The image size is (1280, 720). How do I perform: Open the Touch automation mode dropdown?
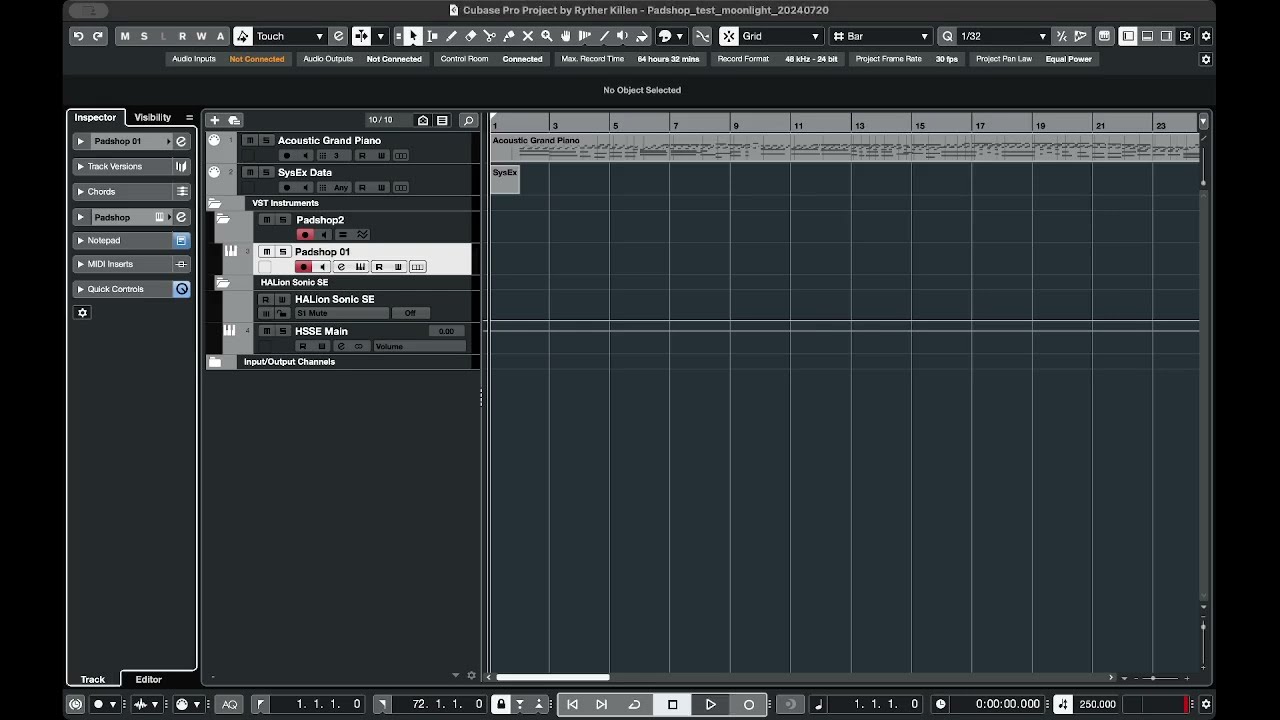[290, 36]
